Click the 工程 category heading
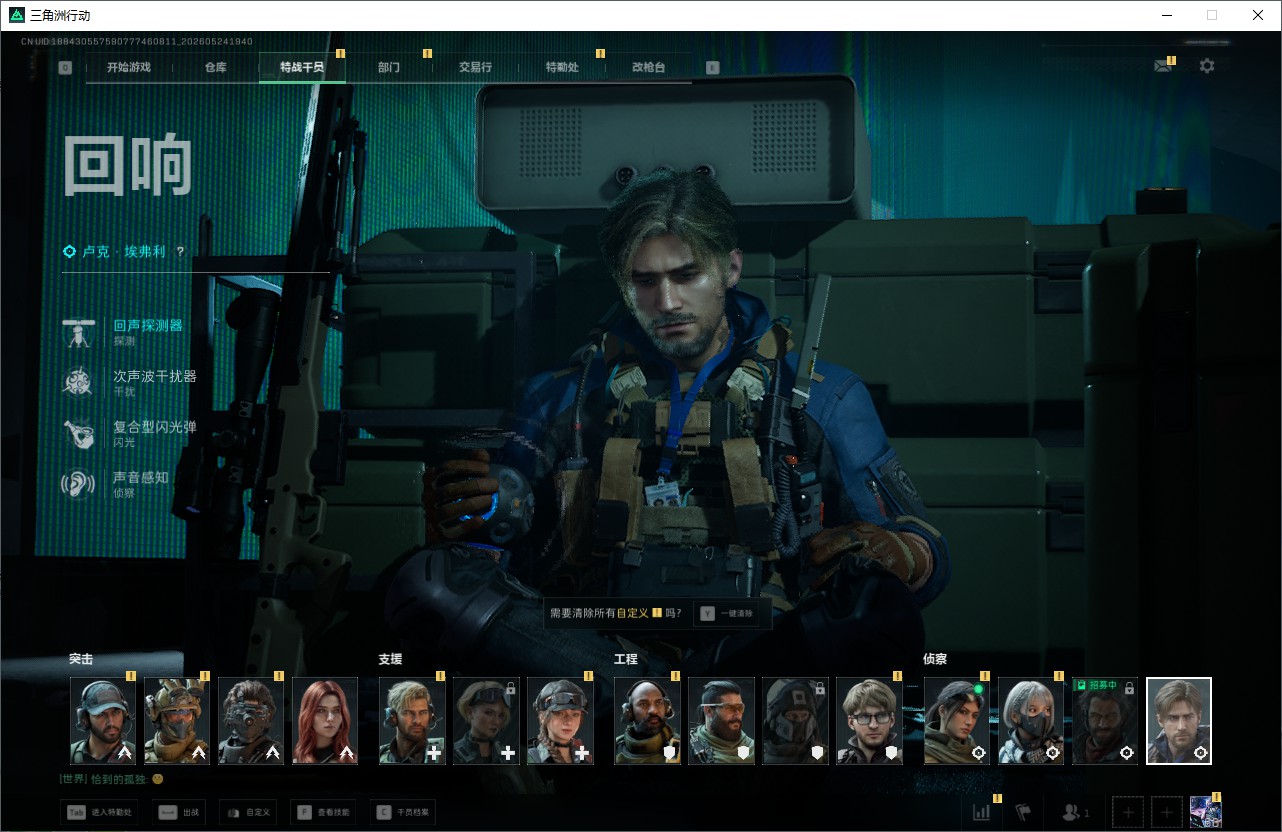The image size is (1282, 832). [x=626, y=660]
